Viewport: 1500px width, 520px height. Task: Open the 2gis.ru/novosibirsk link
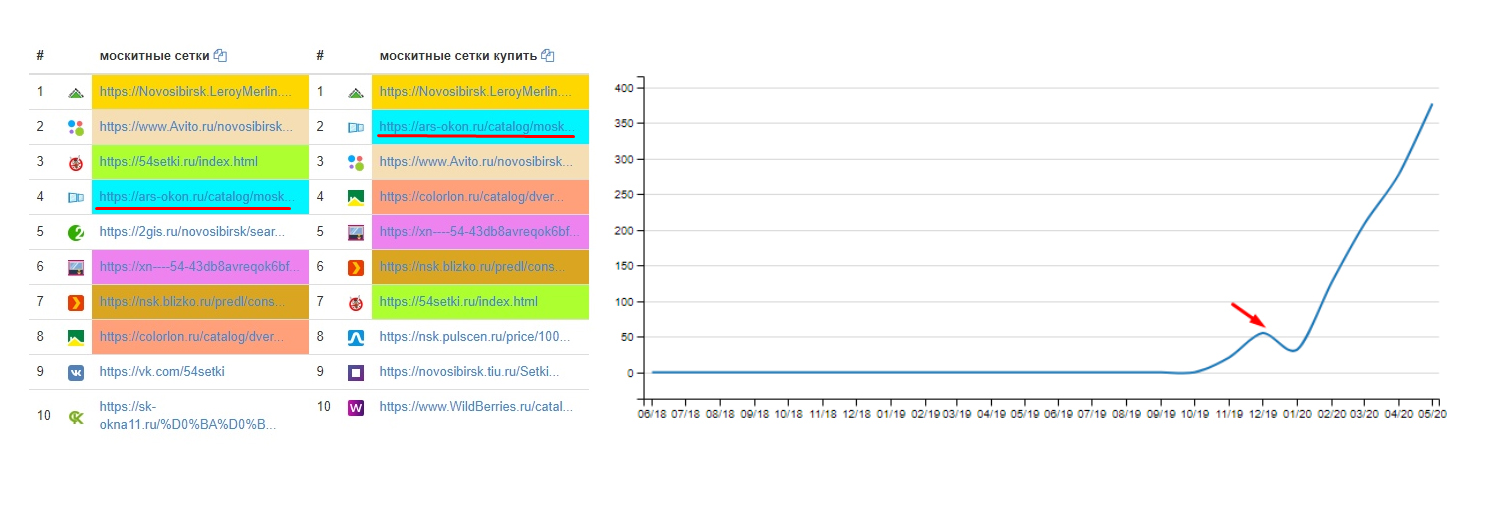tap(192, 232)
